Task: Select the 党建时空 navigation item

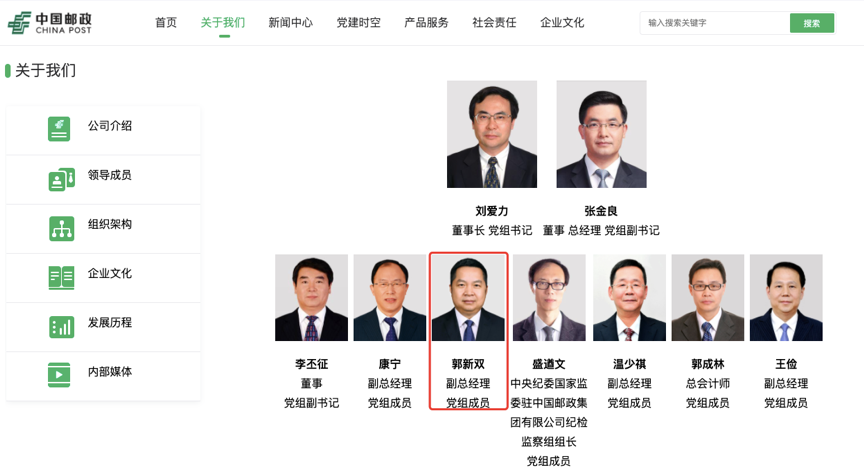Action: click(359, 23)
